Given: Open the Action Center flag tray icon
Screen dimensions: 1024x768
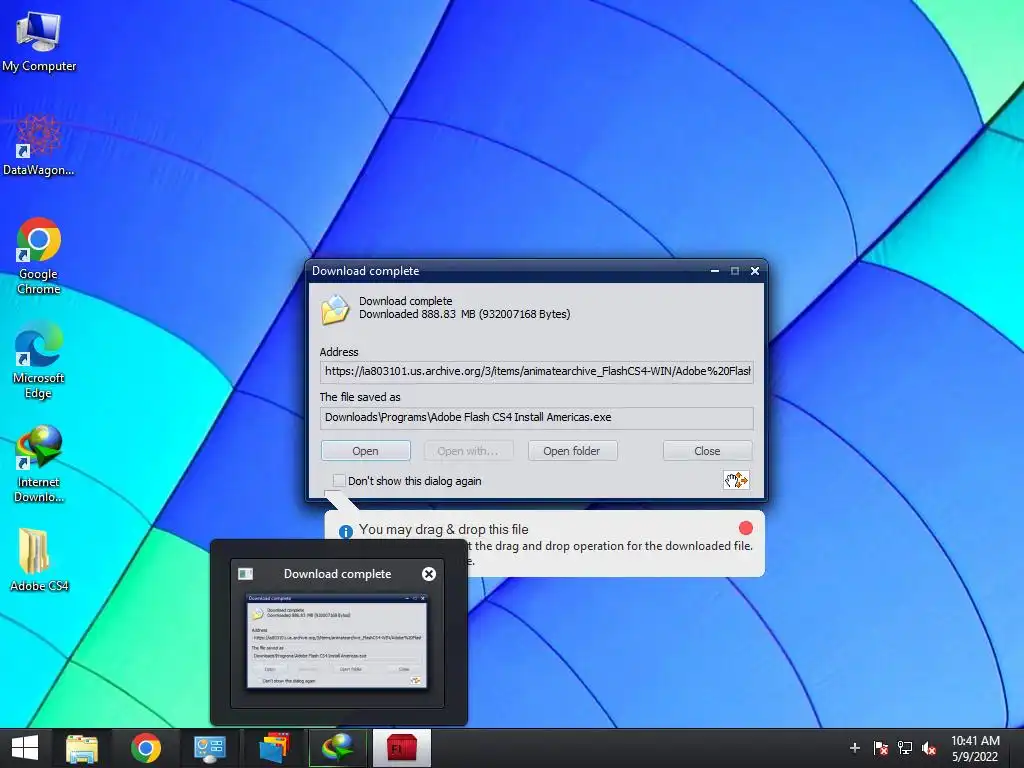Looking at the screenshot, I should point(880,748).
